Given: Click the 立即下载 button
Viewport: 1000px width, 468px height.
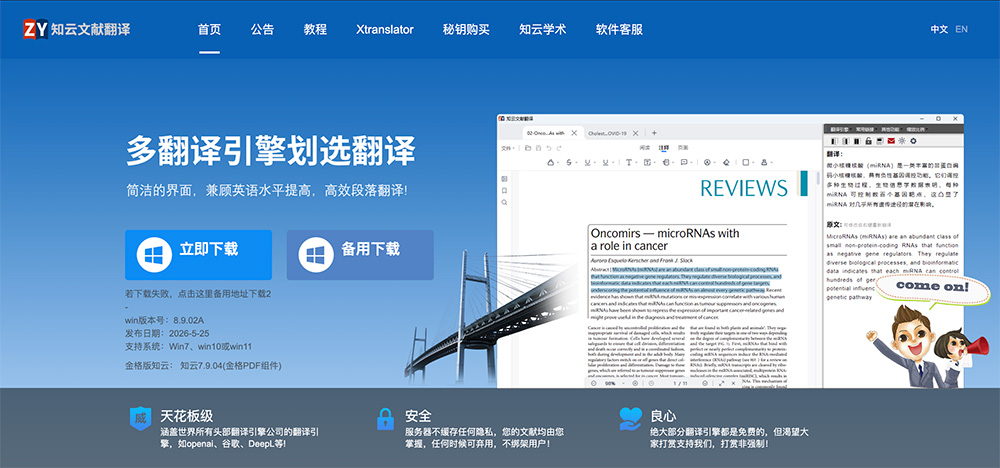Looking at the screenshot, I should tap(198, 255).
